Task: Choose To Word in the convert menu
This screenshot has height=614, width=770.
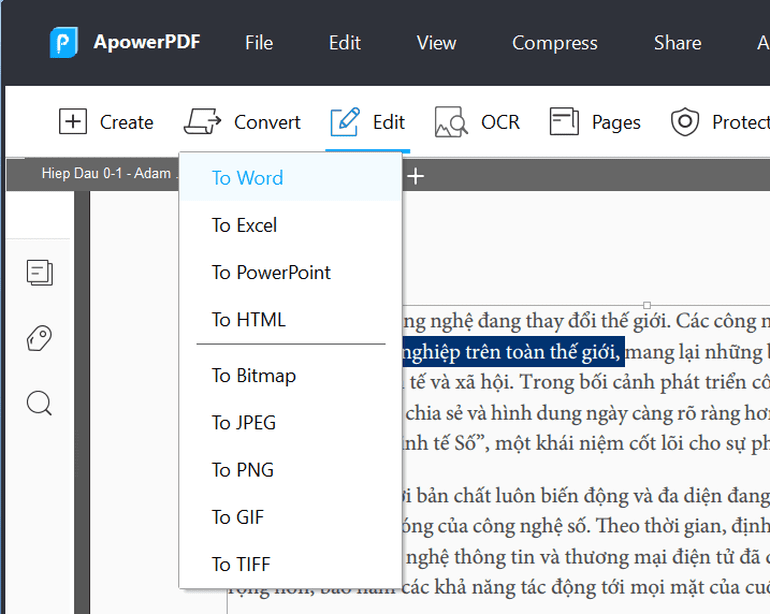Action: click(x=291, y=178)
